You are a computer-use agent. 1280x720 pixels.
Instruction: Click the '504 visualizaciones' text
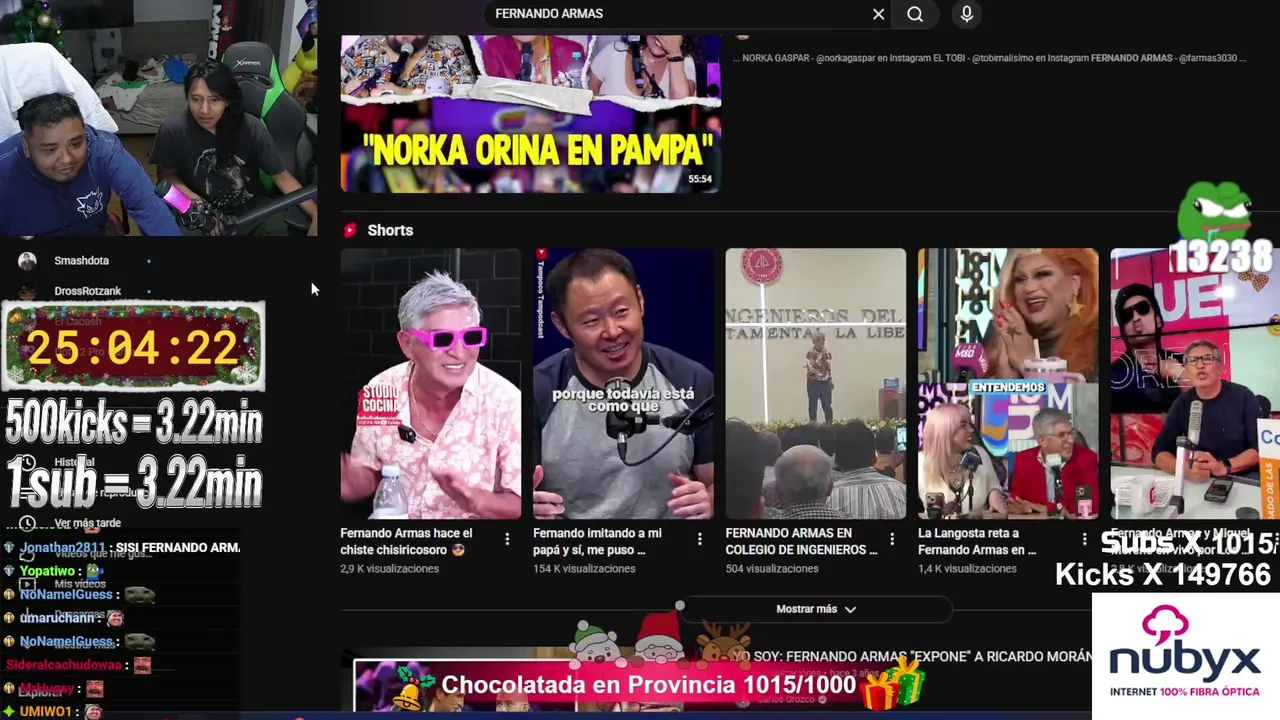(772, 569)
